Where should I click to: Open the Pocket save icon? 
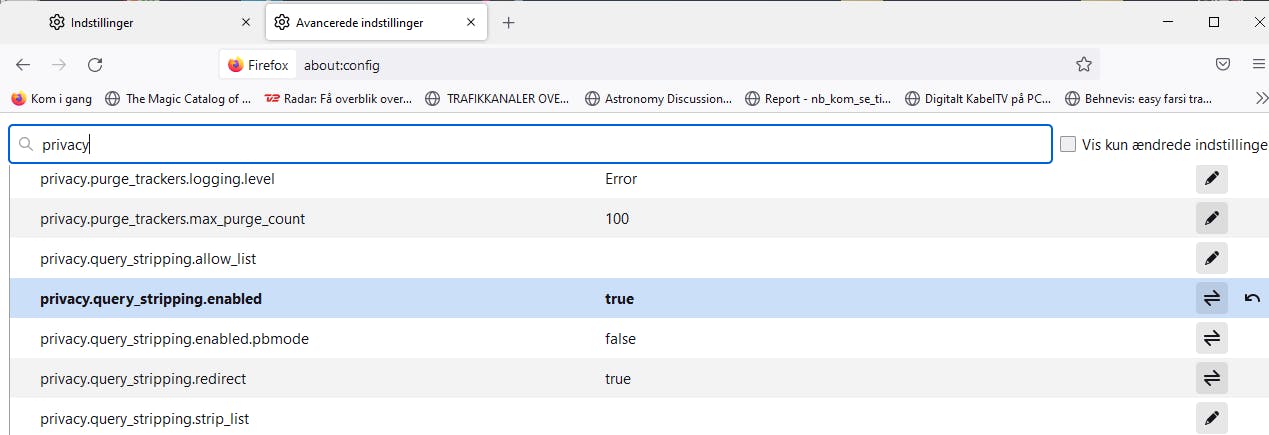(x=1223, y=65)
